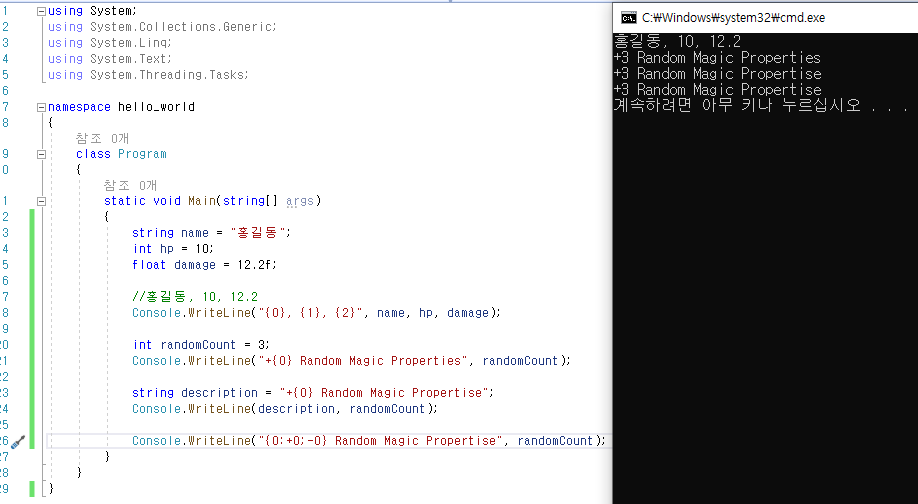Click 'int randomCount = 3;' line

(x=201, y=345)
